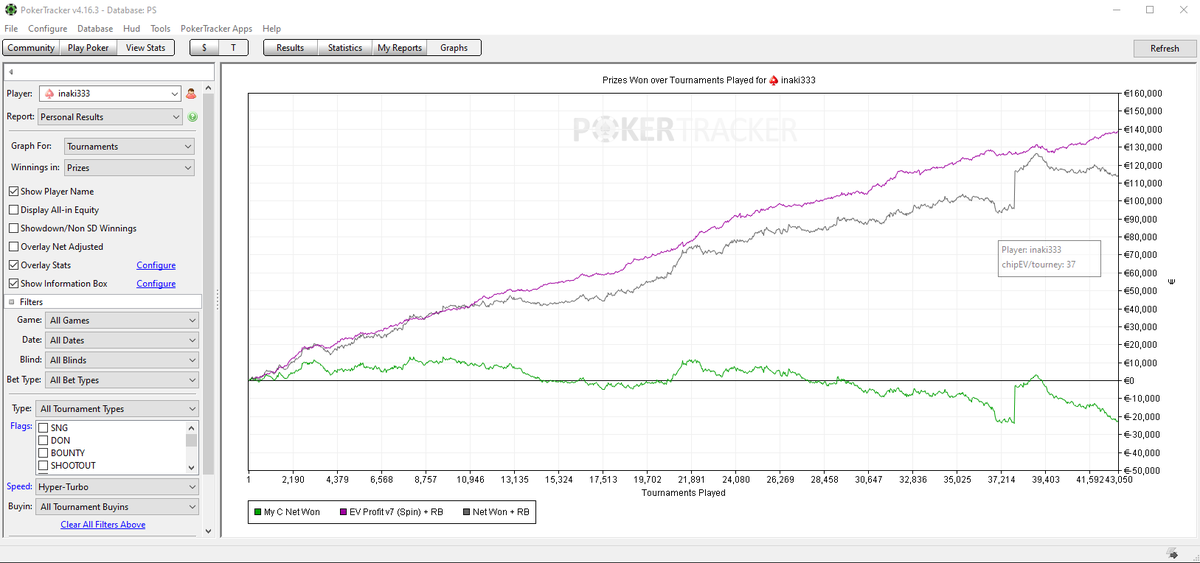Select the $ cash games button
Screen dimensions: 1200x563
point(204,47)
